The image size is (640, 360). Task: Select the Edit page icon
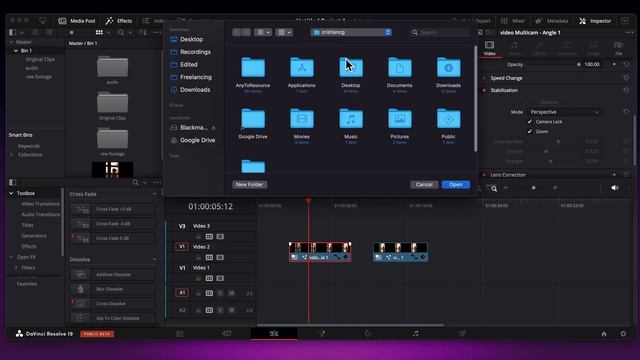click(274, 333)
